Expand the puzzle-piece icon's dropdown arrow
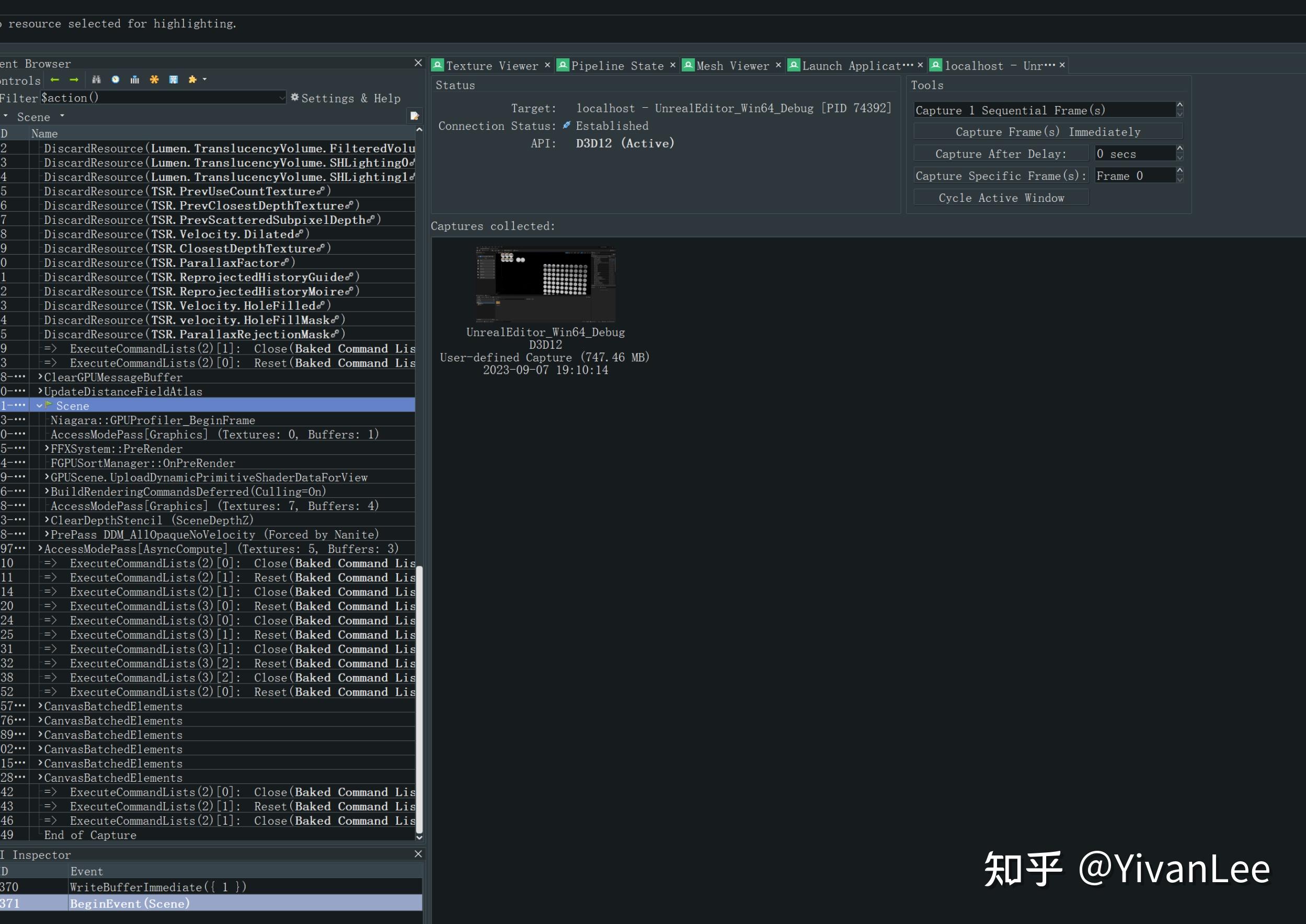1306x924 pixels. point(205,80)
